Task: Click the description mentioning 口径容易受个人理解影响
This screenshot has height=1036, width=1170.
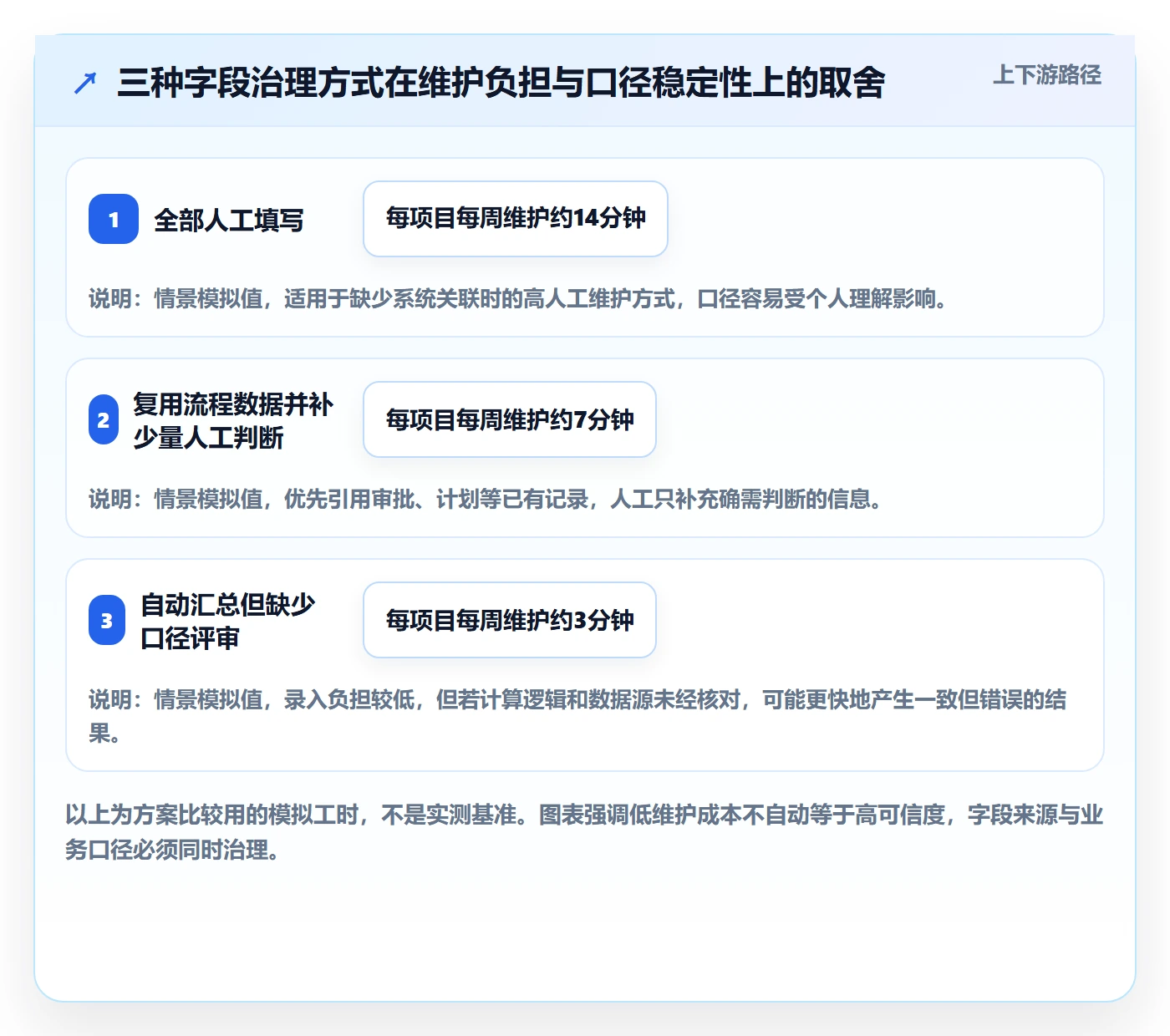Action: (x=518, y=299)
